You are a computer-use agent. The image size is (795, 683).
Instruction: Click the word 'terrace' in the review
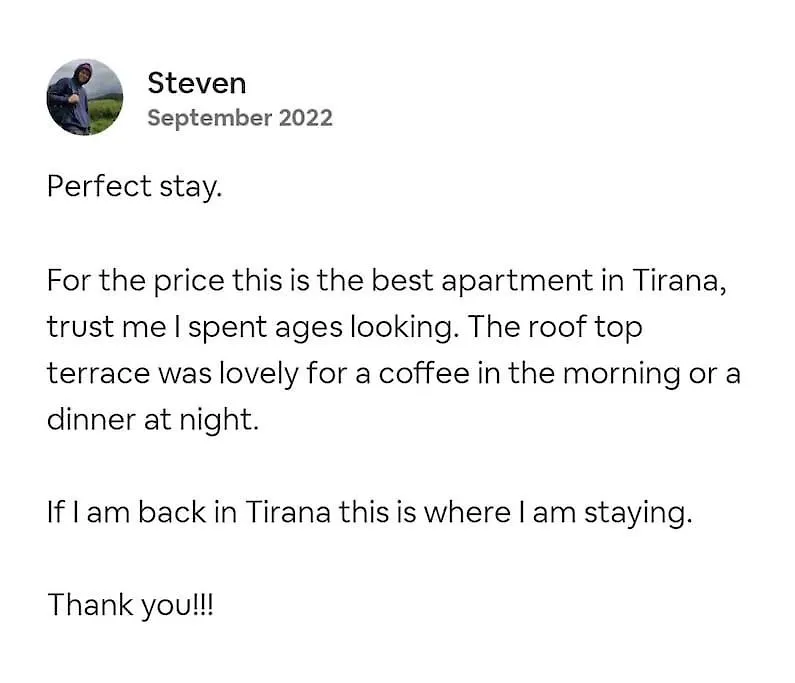[98, 374]
